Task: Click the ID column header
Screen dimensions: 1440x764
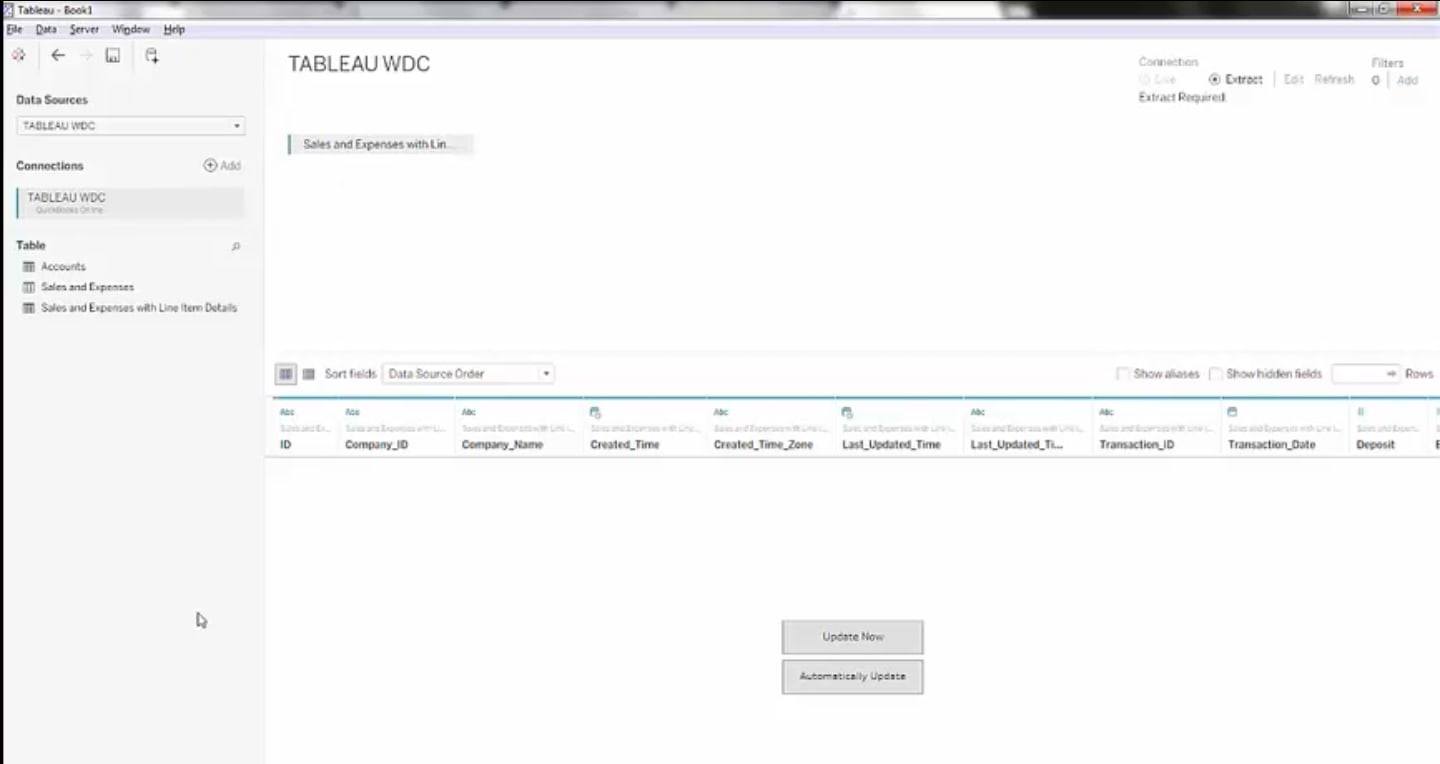Action: pyautogui.click(x=285, y=445)
